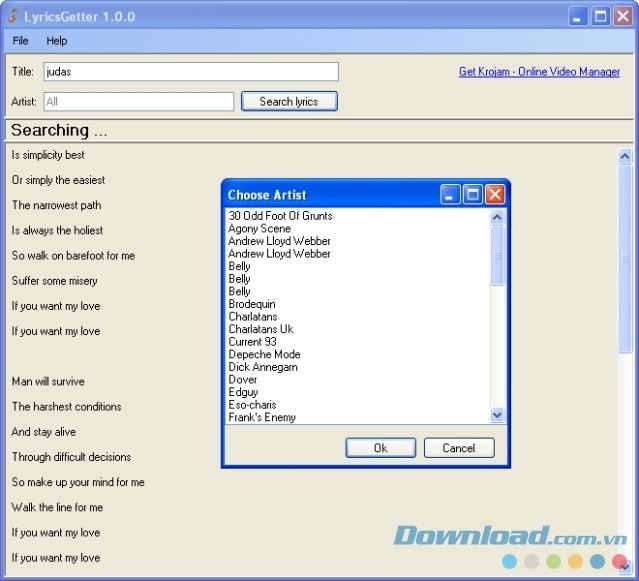Focus the Artist text field
This screenshot has width=639, height=581.
(138, 101)
